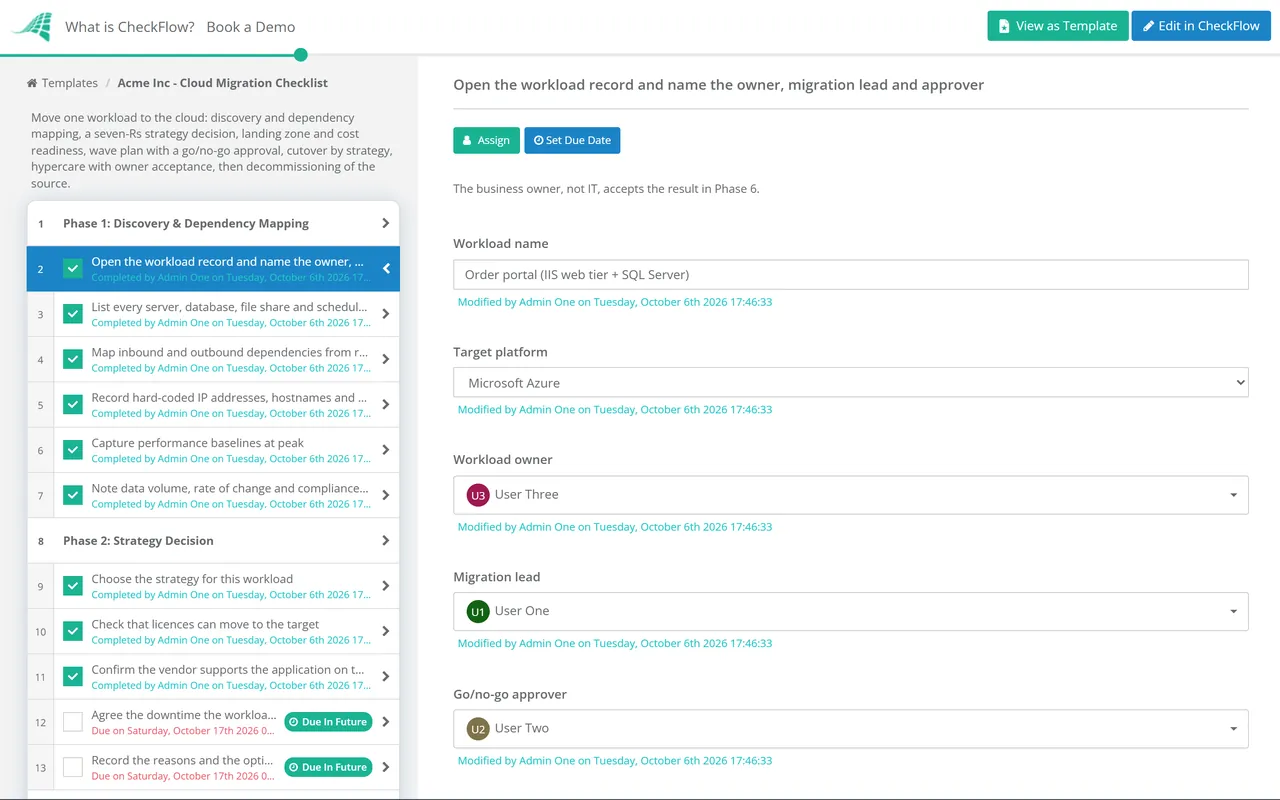Uncheck 'Choose the strategy for this workload'
This screenshot has height=800, width=1280.
pos(73,586)
